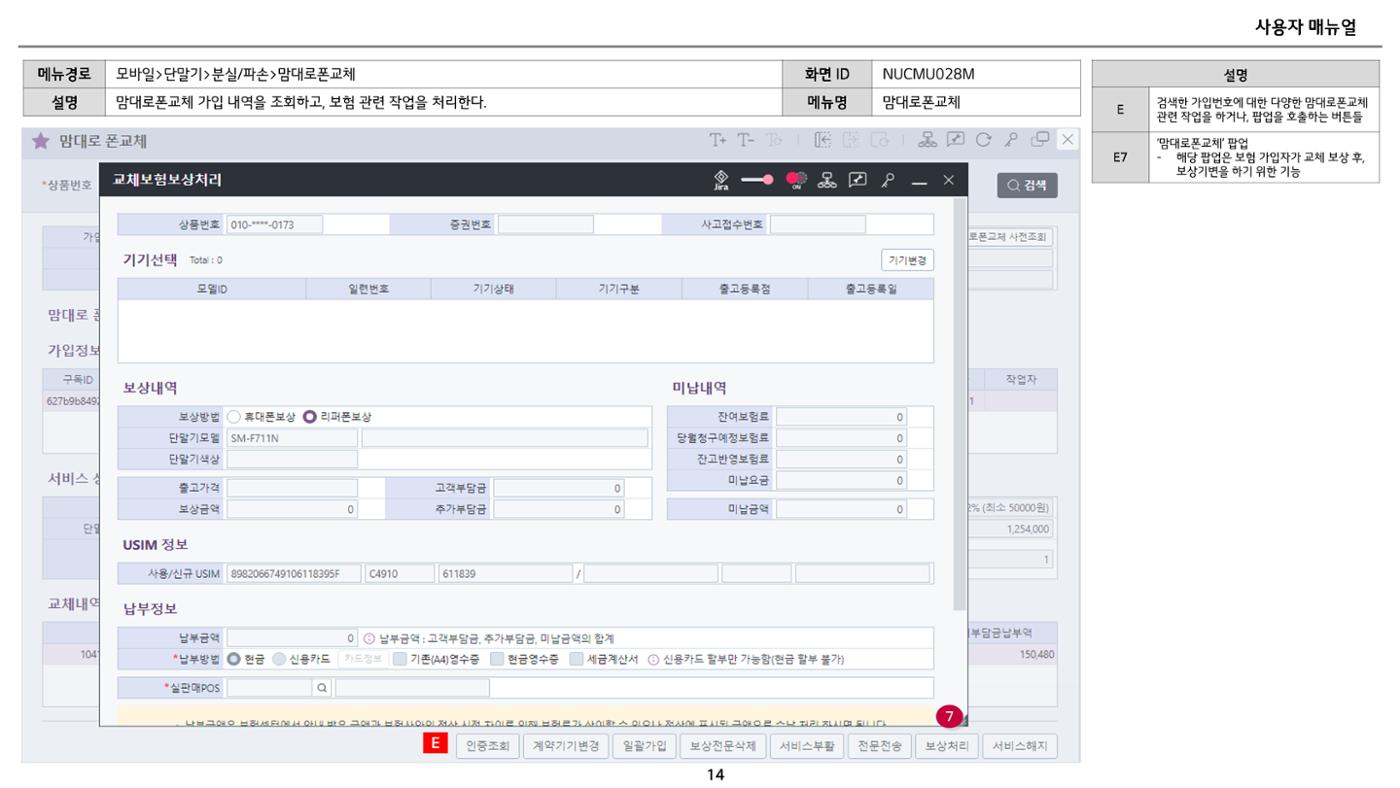Click the 서비스부활 button

[806, 746]
